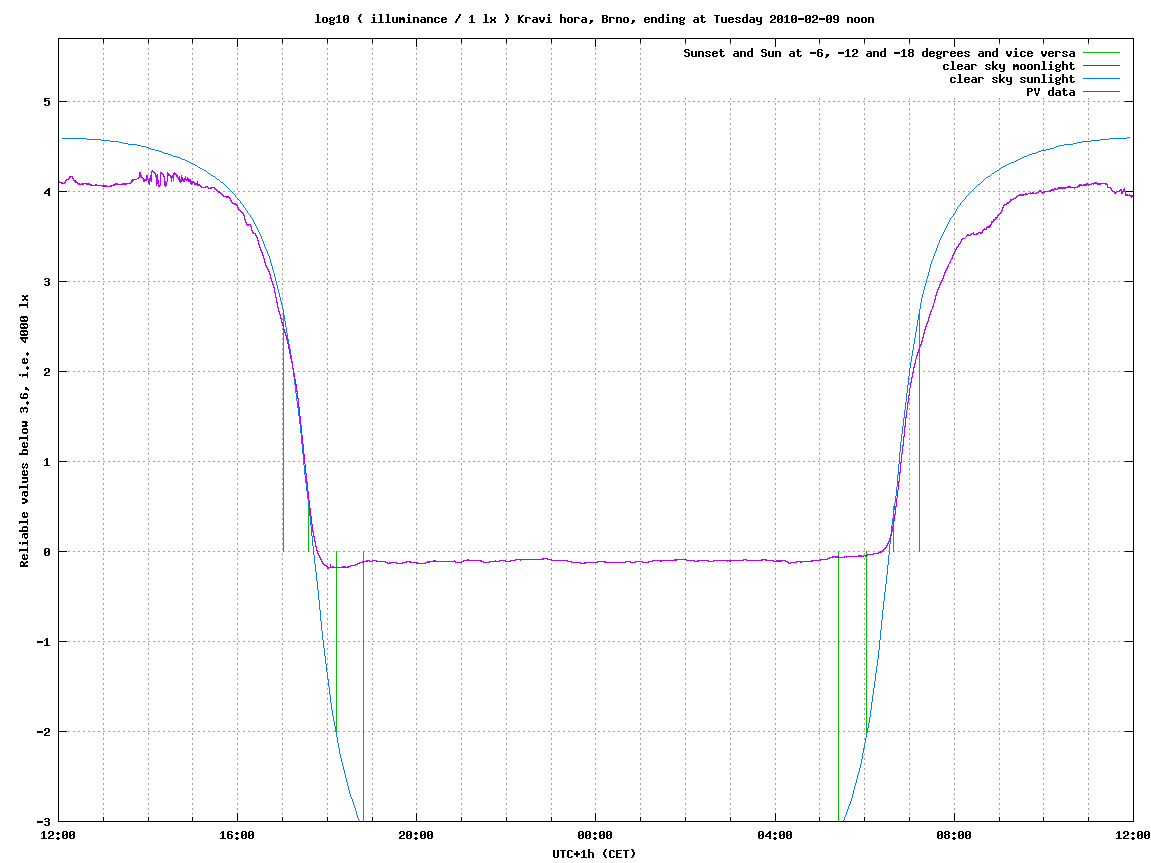The image size is (1151, 863).
Task: Click the y-axis tick label -1
Action: click(x=43, y=642)
